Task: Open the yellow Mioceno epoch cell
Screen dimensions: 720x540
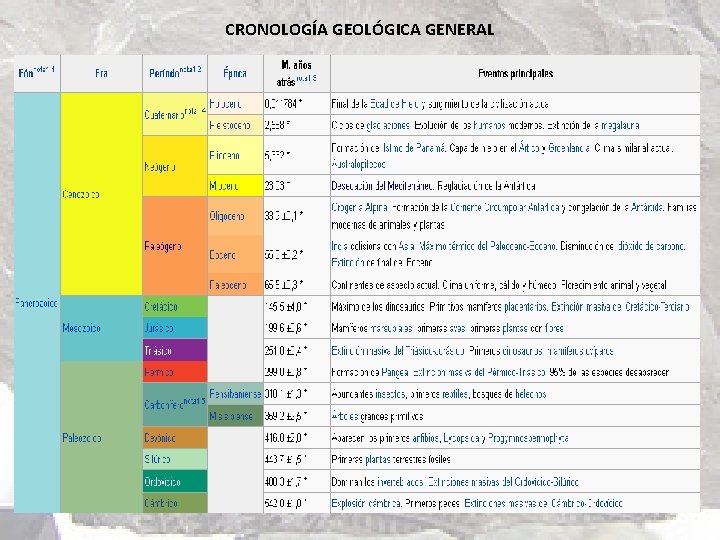Action: (235, 186)
